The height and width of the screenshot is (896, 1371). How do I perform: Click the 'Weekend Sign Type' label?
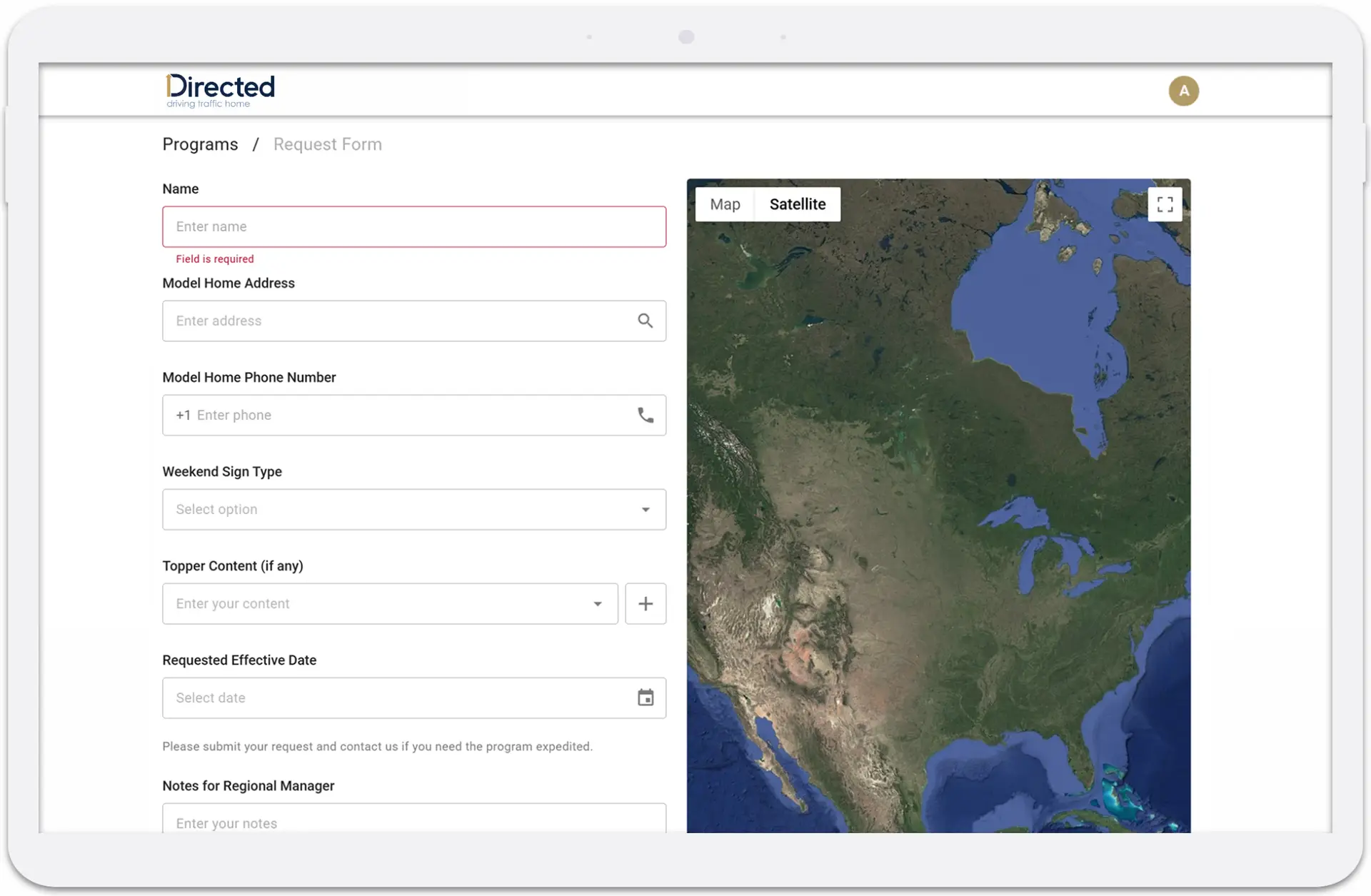[x=222, y=471]
